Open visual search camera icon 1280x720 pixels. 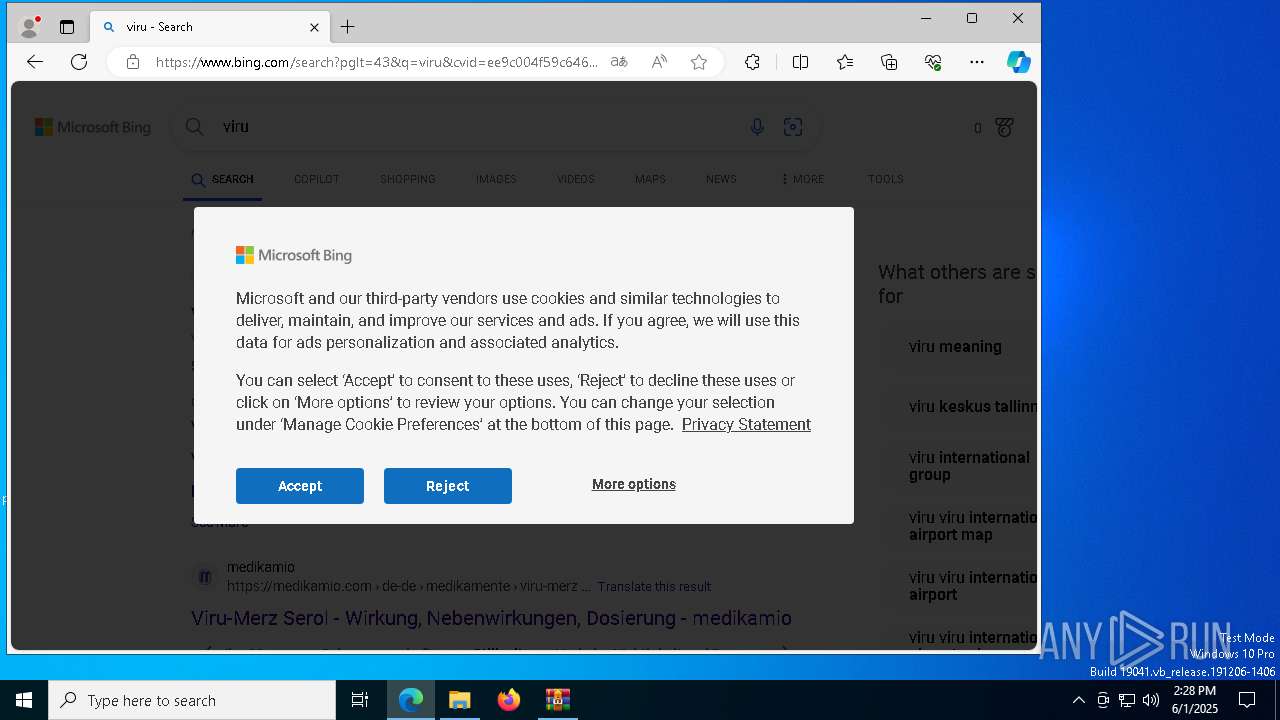click(x=793, y=127)
